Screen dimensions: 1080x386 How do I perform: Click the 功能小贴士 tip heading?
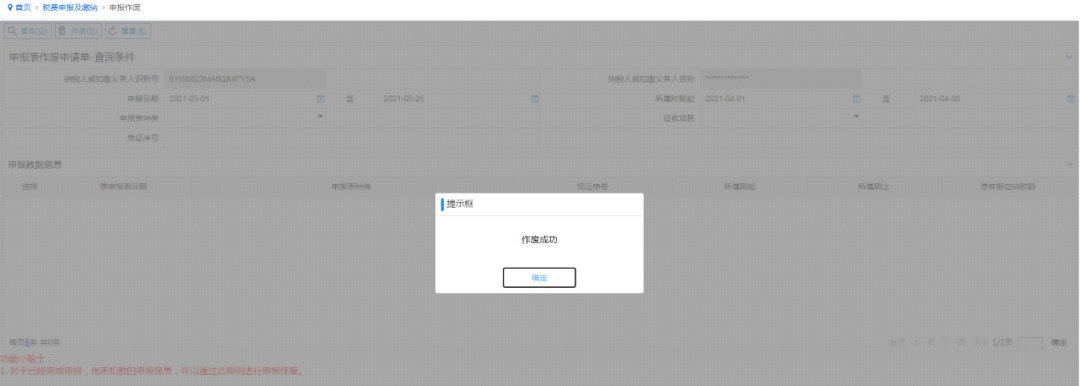click(x=26, y=359)
